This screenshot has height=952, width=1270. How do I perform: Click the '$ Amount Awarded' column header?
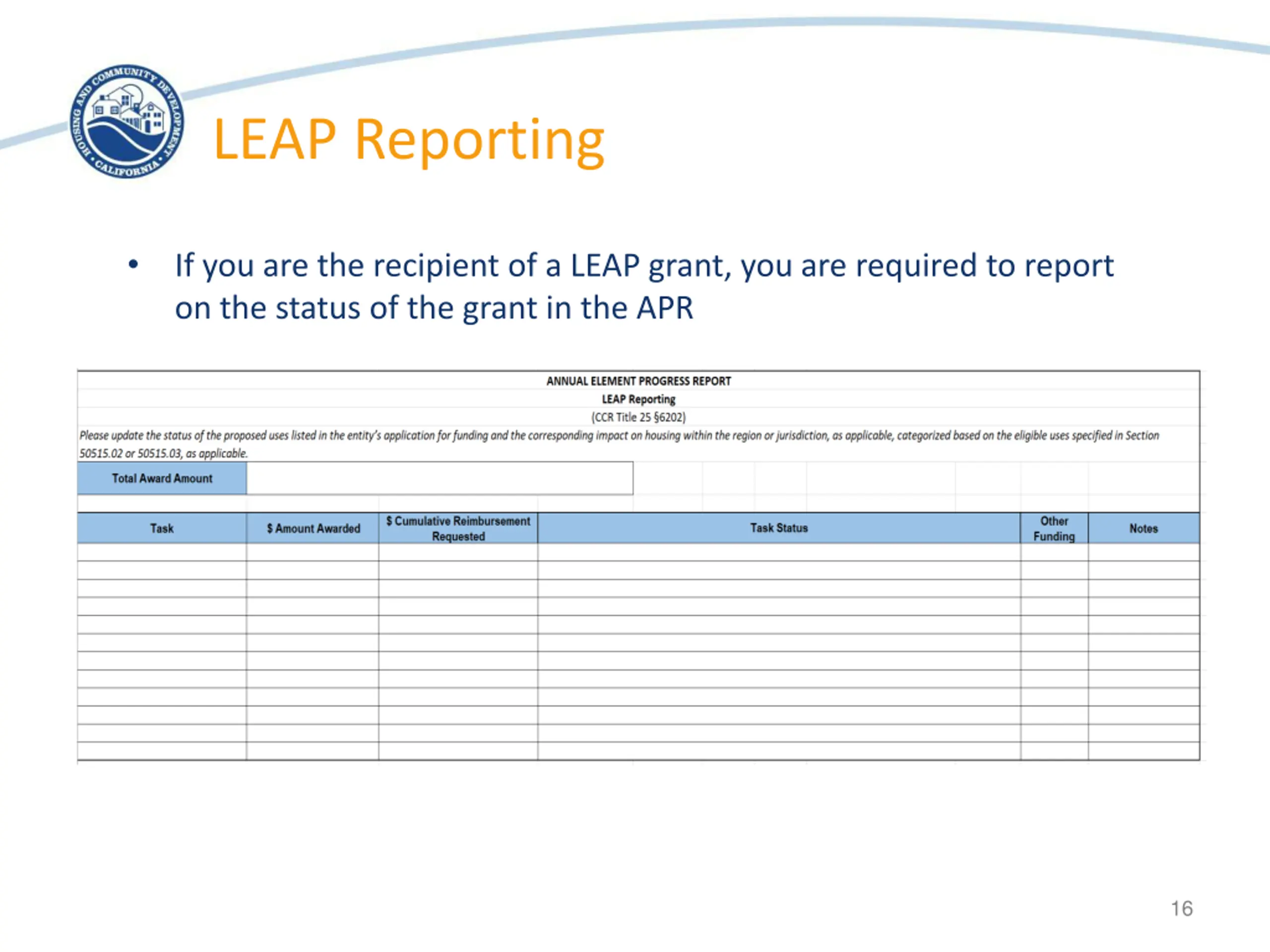point(313,529)
